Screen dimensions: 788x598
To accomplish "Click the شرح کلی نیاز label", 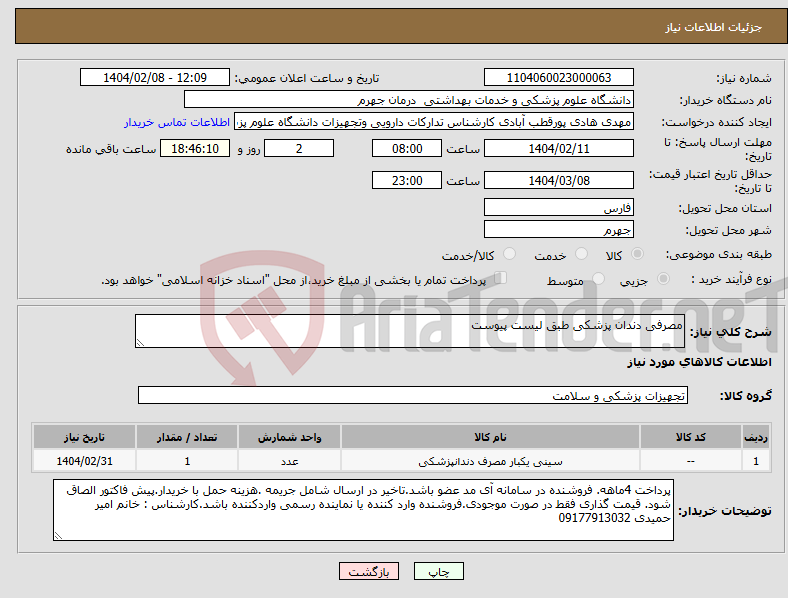I will (731, 332).
